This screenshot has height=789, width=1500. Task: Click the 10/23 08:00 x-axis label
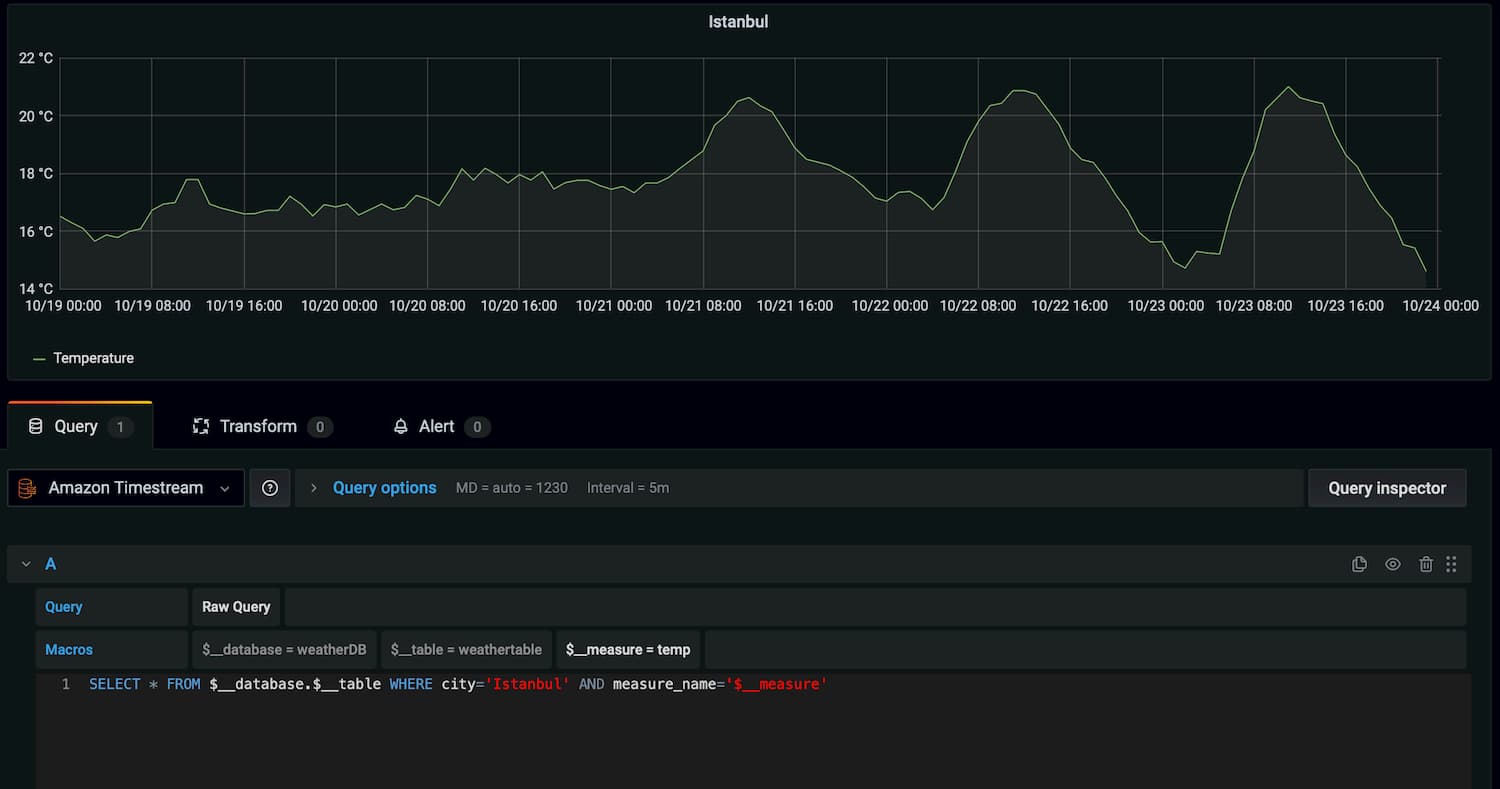[x=1254, y=306]
